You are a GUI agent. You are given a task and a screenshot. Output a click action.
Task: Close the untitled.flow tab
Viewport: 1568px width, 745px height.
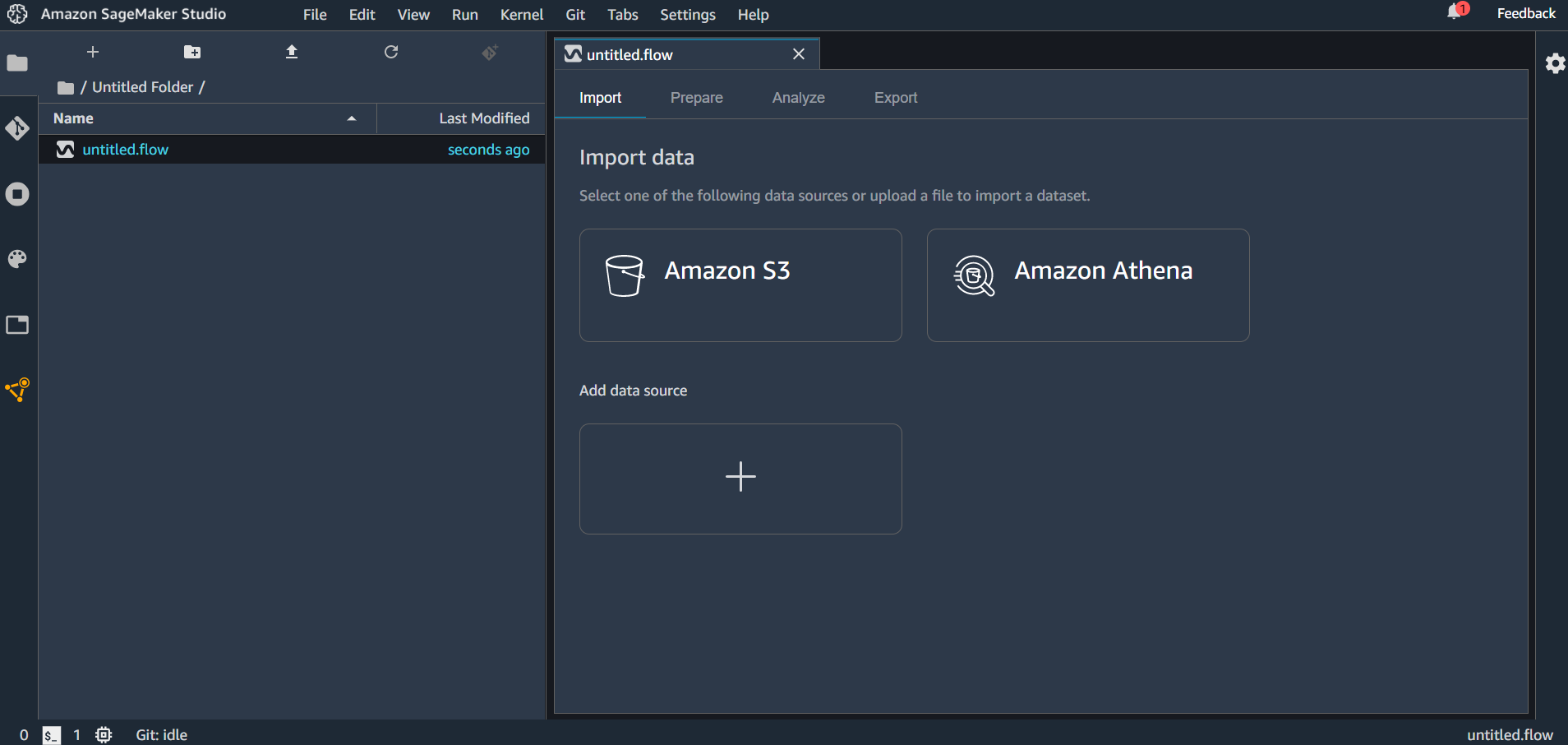tap(799, 54)
